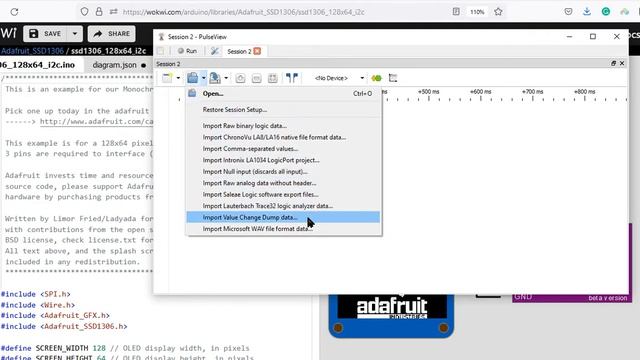640x360 pixels.
Task: Click the Wokwi SHARE button
Action: [111, 33]
